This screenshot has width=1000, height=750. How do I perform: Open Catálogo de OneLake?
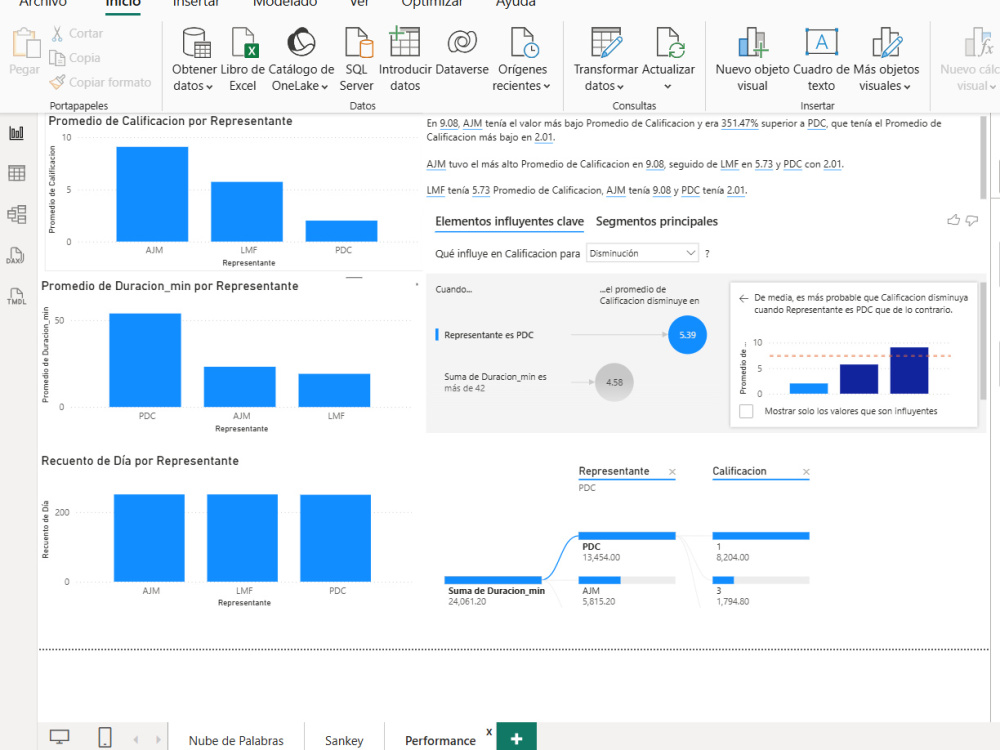tap(301, 59)
